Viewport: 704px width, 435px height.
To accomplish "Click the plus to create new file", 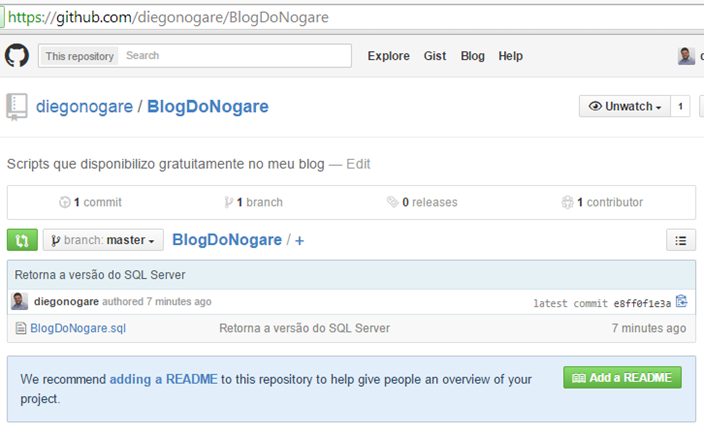I will (x=299, y=241).
